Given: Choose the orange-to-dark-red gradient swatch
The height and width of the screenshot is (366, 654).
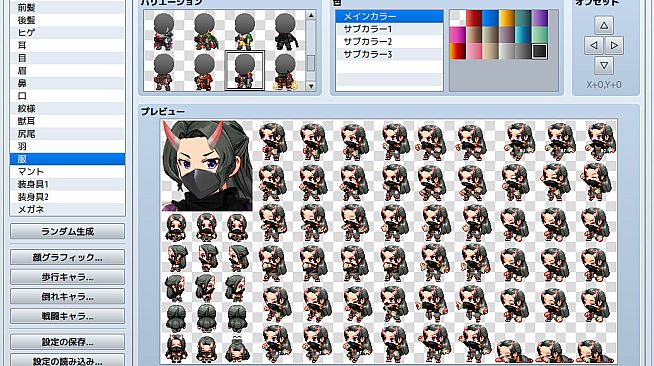Looking at the screenshot, I should point(458,51).
